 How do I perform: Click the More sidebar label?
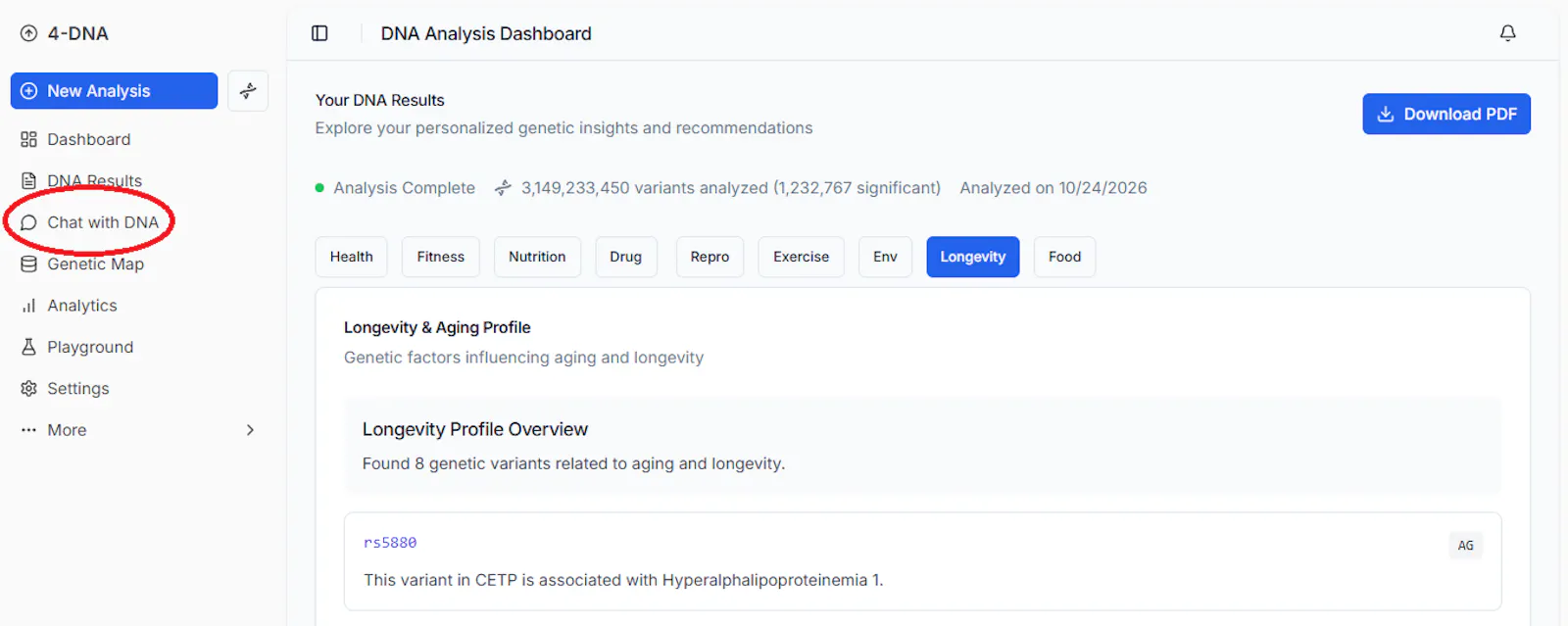(x=67, y=430)
